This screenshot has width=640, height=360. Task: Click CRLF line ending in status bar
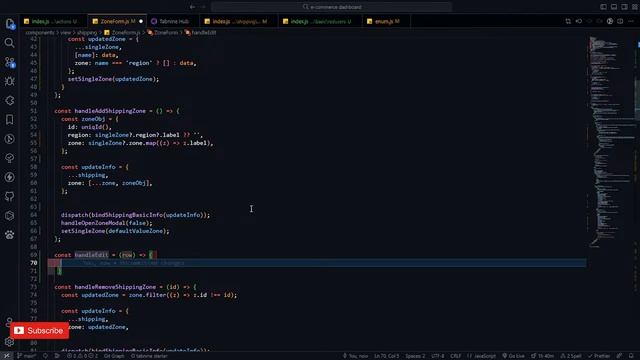(x=456, y=356)
